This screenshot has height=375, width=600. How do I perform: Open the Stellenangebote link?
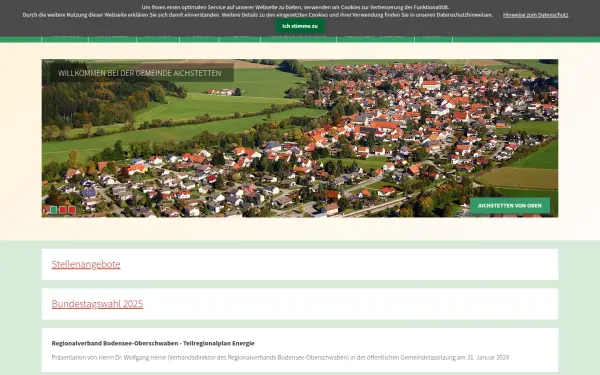click(86, 264)
